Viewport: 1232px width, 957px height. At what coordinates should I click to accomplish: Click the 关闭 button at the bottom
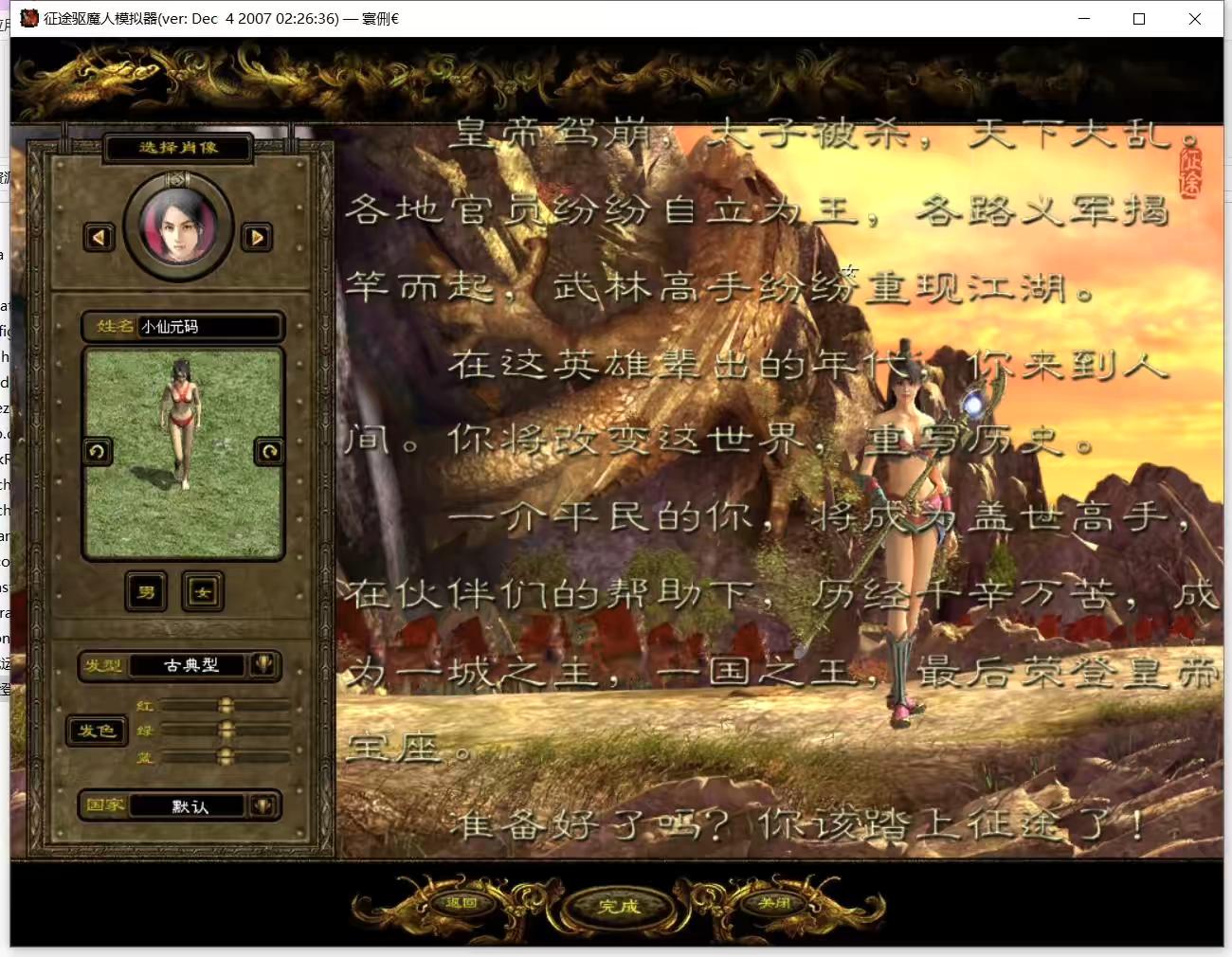click(774, 904)
